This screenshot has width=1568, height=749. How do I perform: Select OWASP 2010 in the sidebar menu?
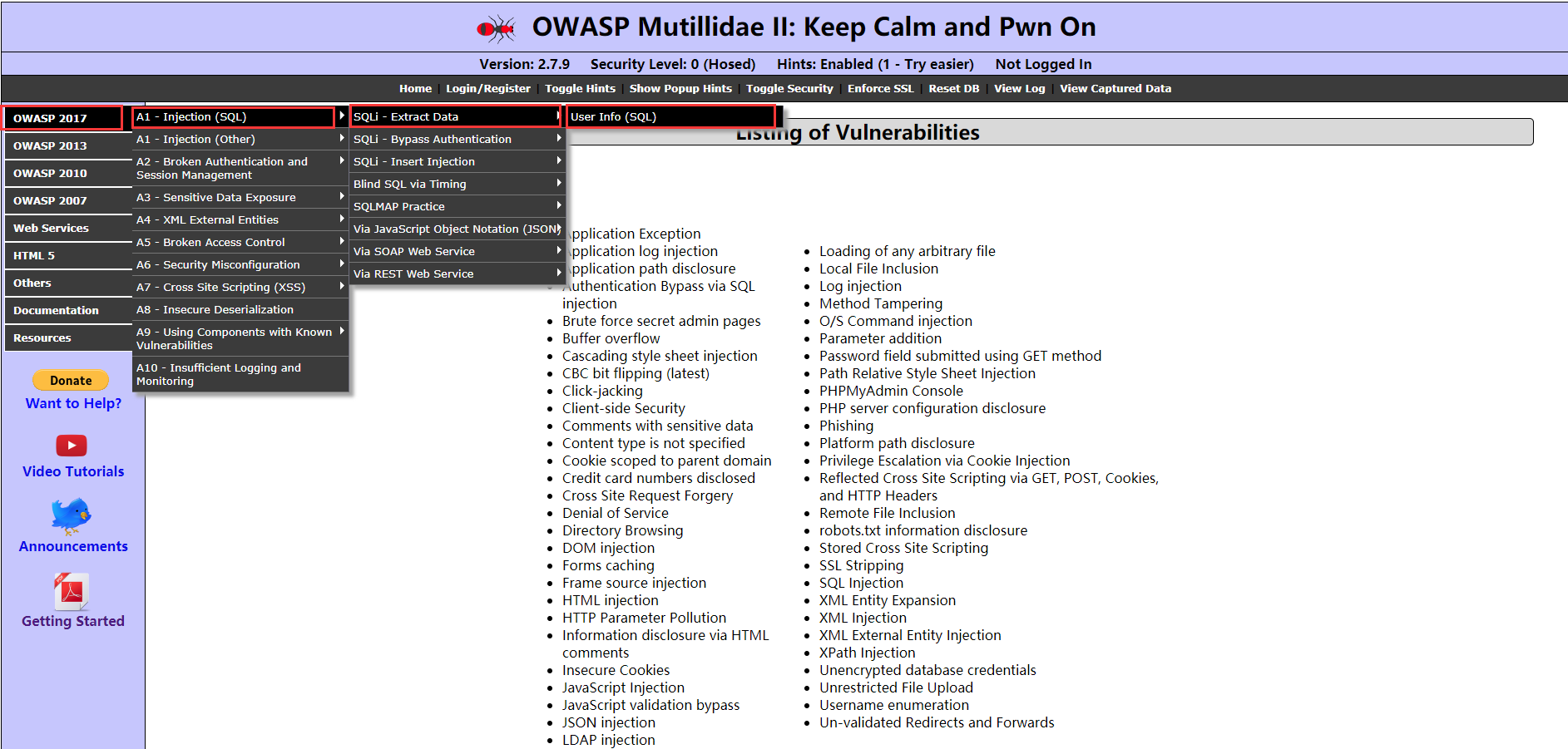click(x=68, y=173)
